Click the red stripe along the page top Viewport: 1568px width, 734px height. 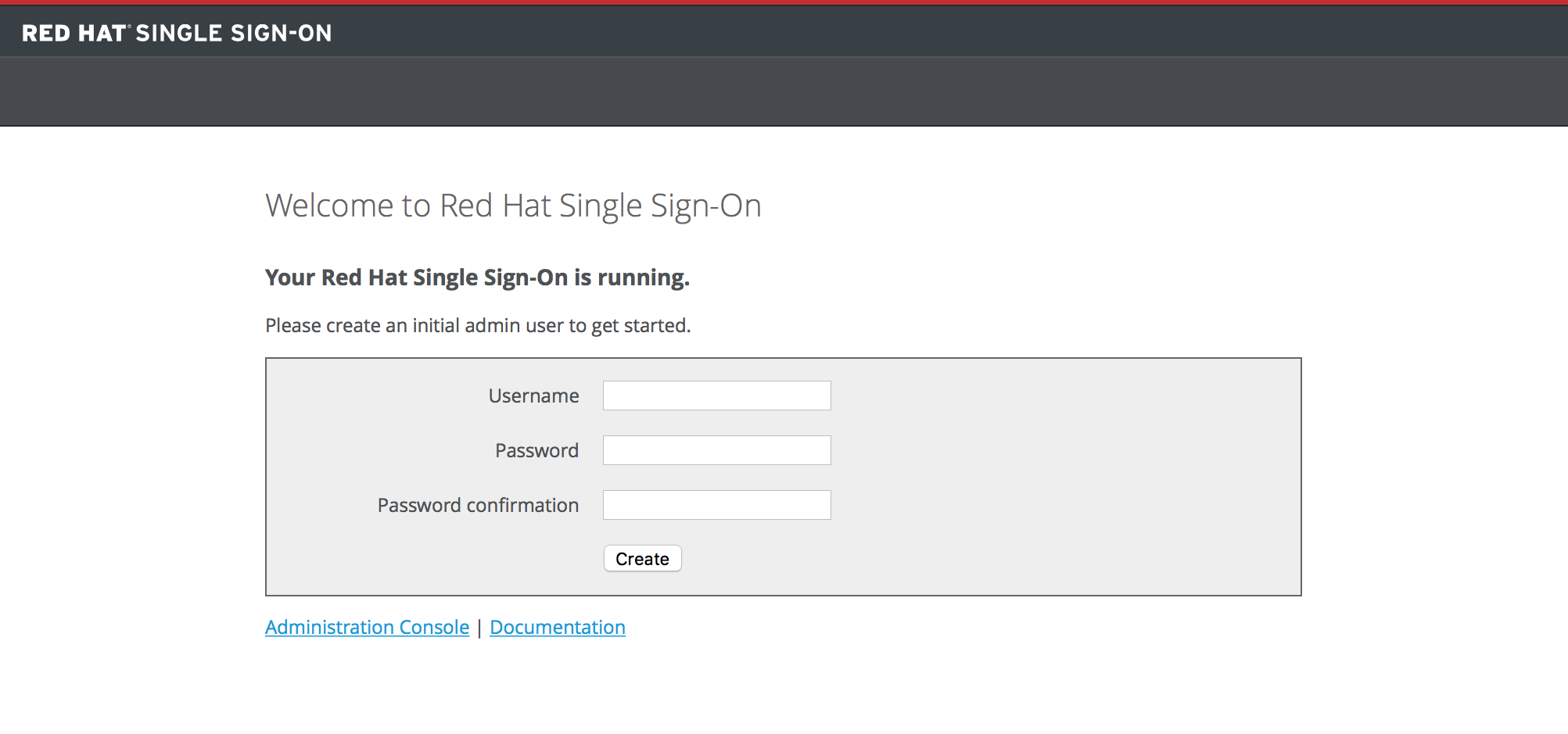click(x=782, y=2)
